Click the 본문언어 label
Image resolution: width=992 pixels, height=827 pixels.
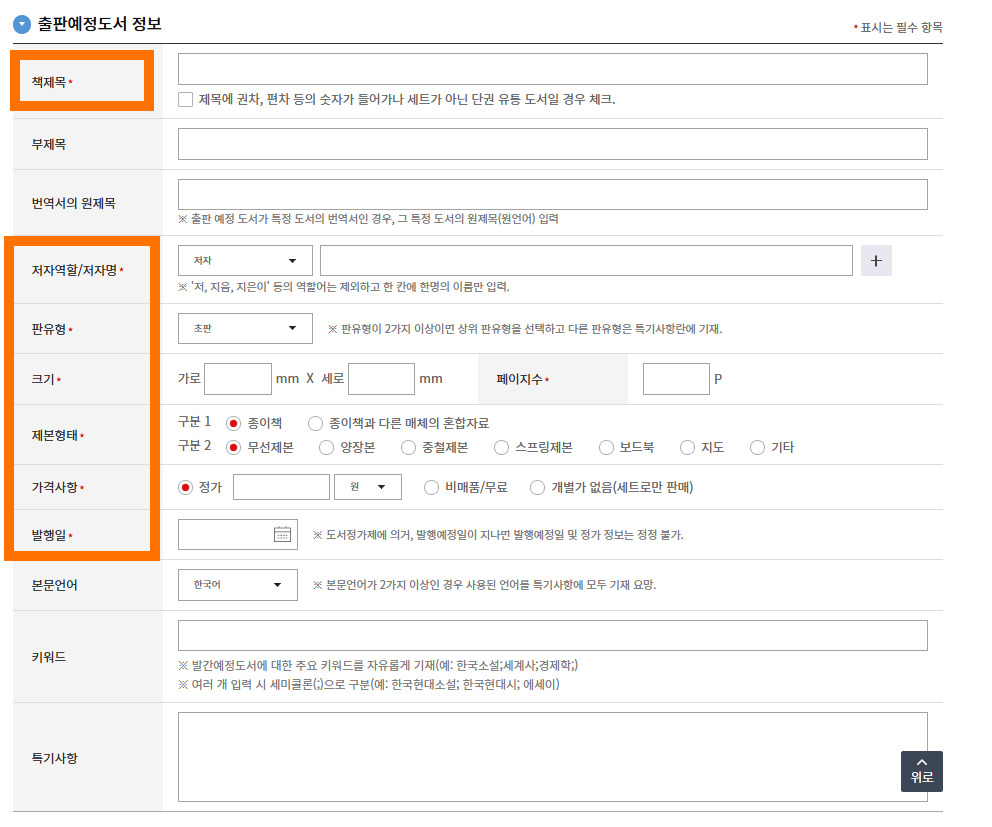(x=55, y=585)
